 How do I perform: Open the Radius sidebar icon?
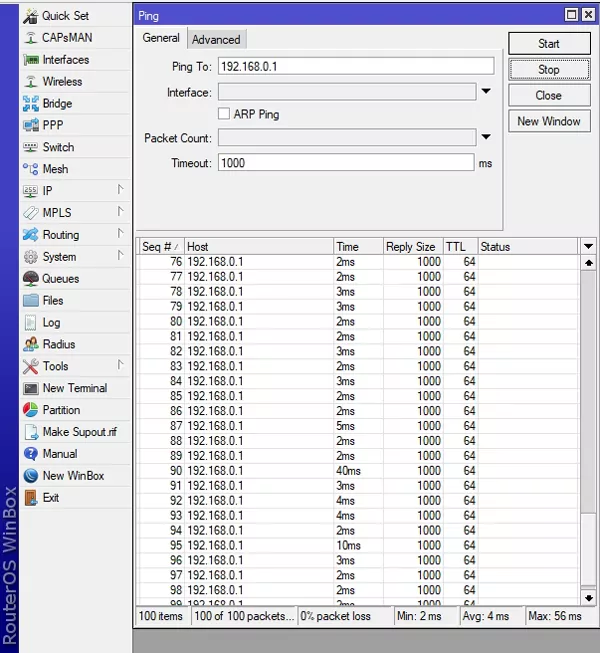[x=31, y=344]
